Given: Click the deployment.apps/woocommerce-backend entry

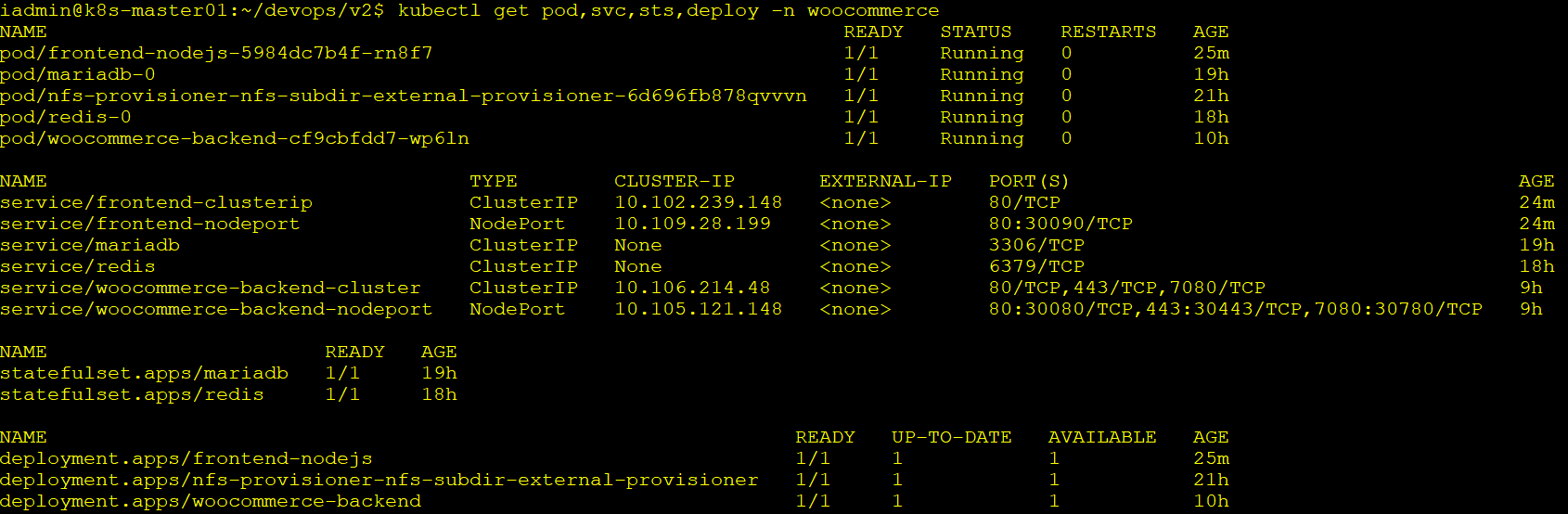Looking at the screenshot, I should [x=211, y=502].
